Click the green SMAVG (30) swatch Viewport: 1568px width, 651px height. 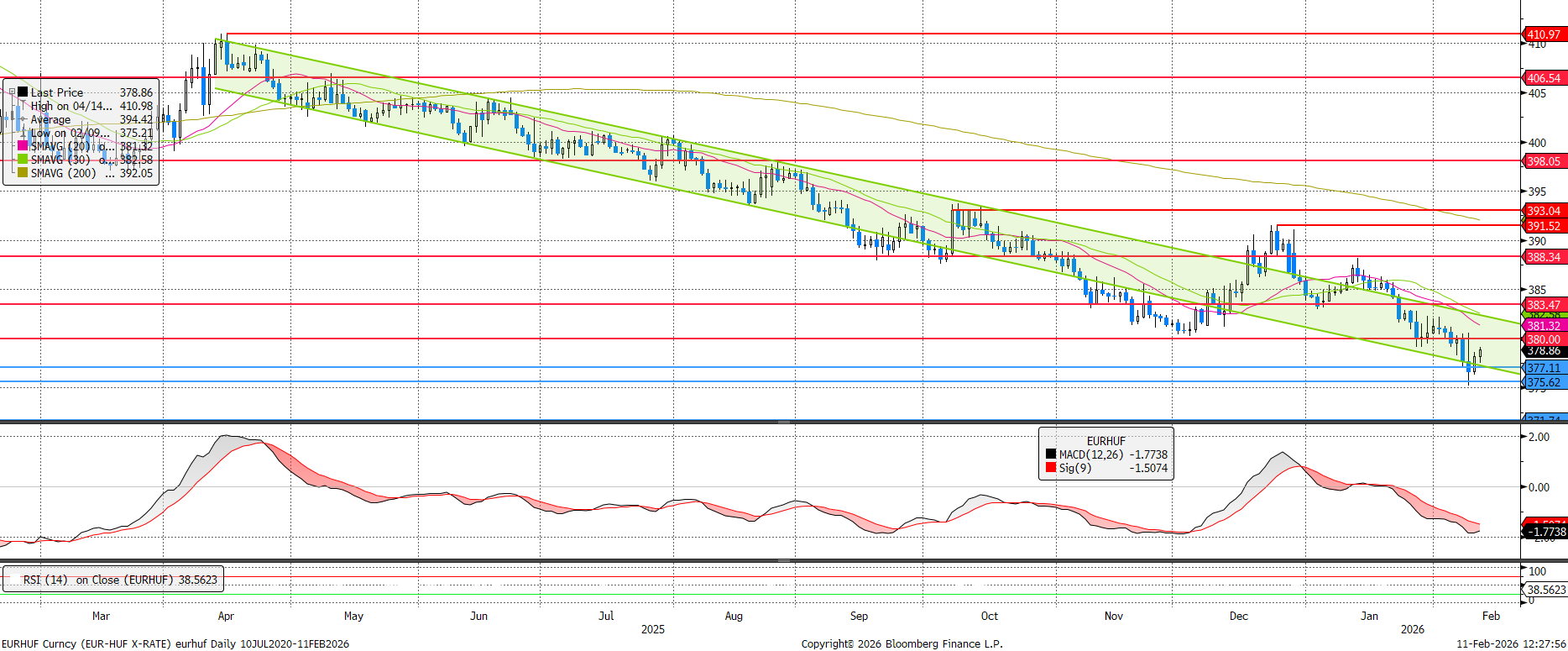(23, 160)
